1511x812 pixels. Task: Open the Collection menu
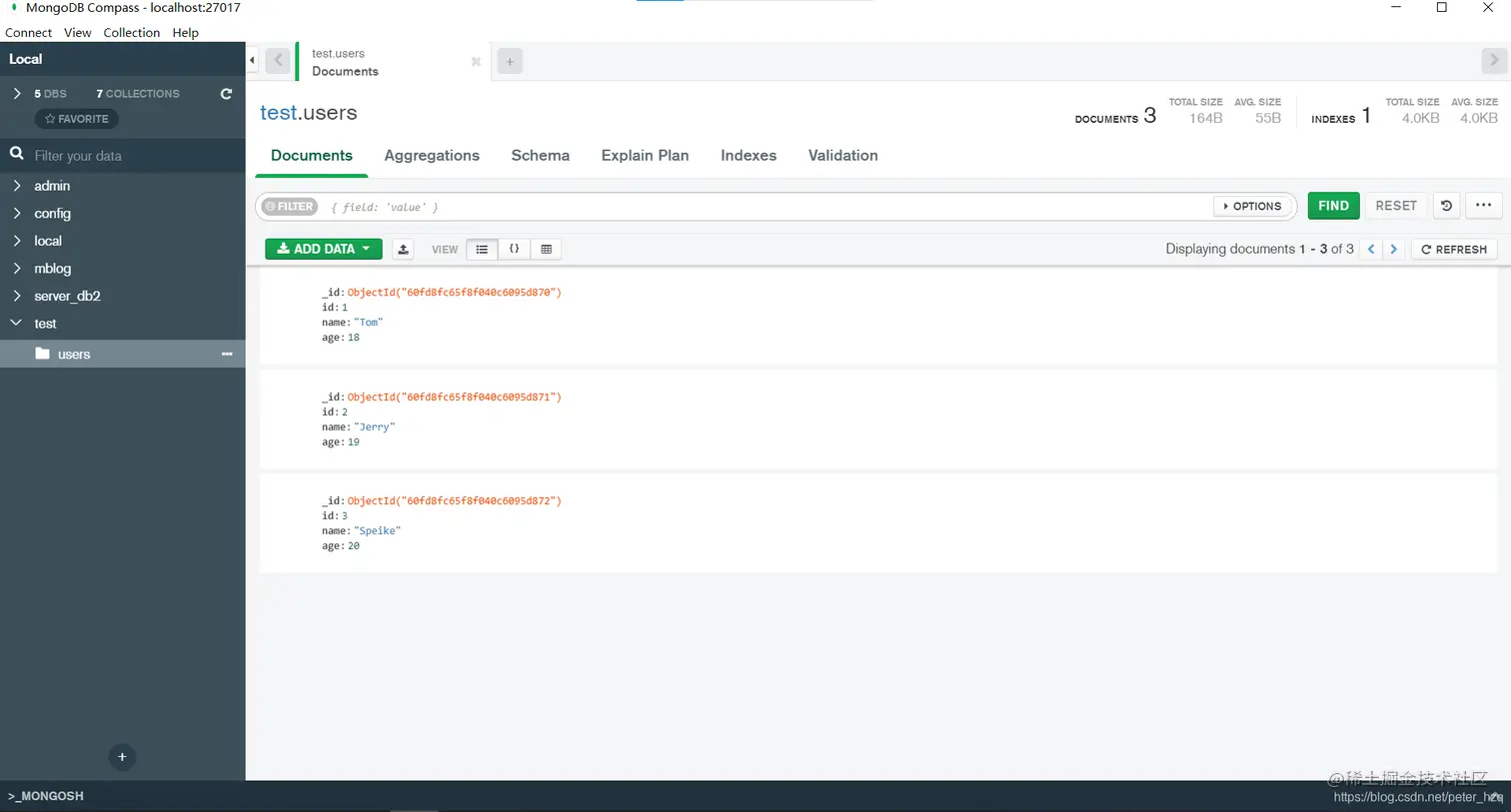pyautogui.click(x=131, y=33)
